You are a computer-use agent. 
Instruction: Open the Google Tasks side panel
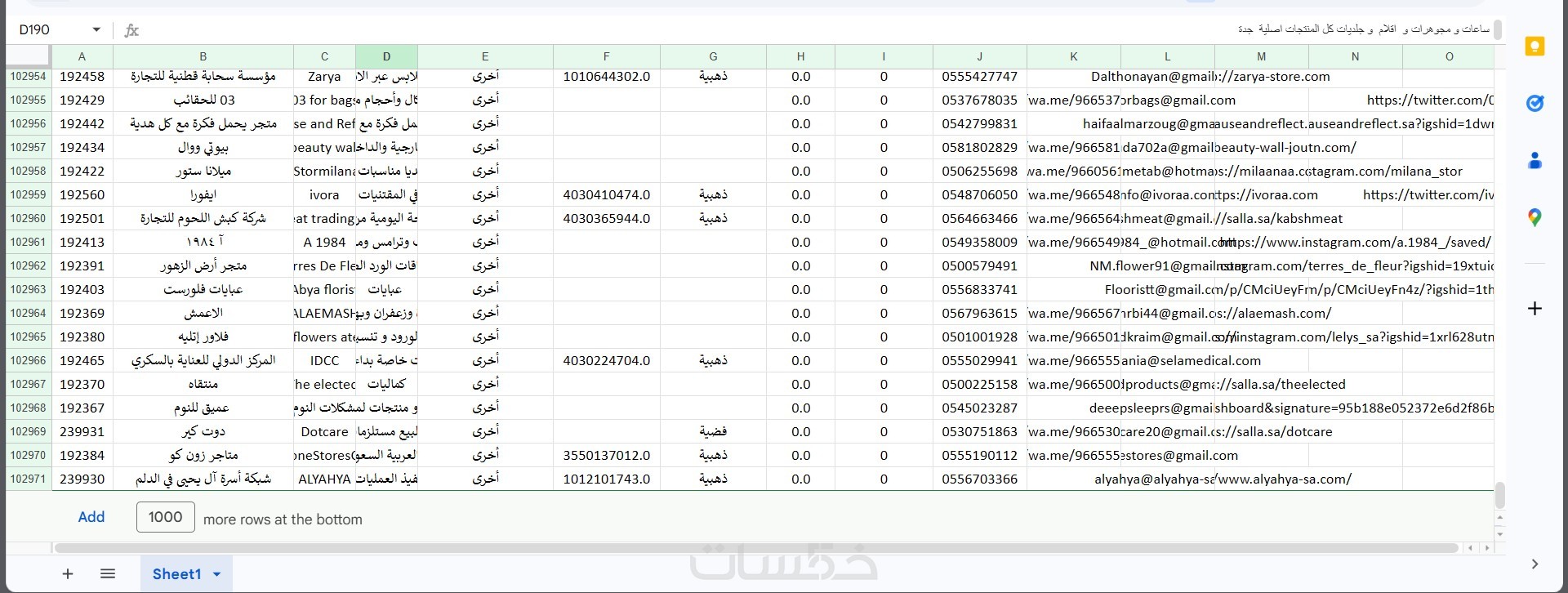click(x=1535, y=104)
